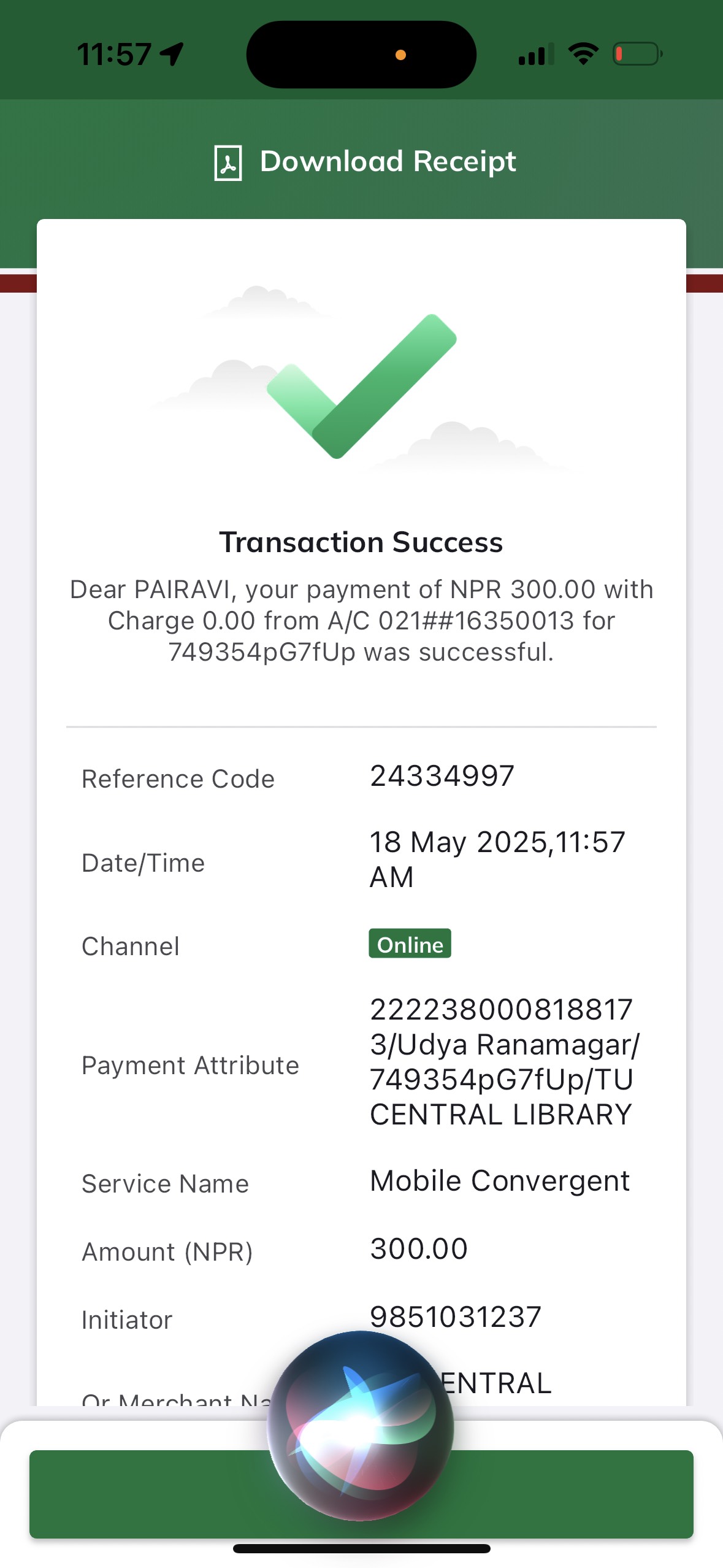Tap the green Online channel badge

[410, 943]
